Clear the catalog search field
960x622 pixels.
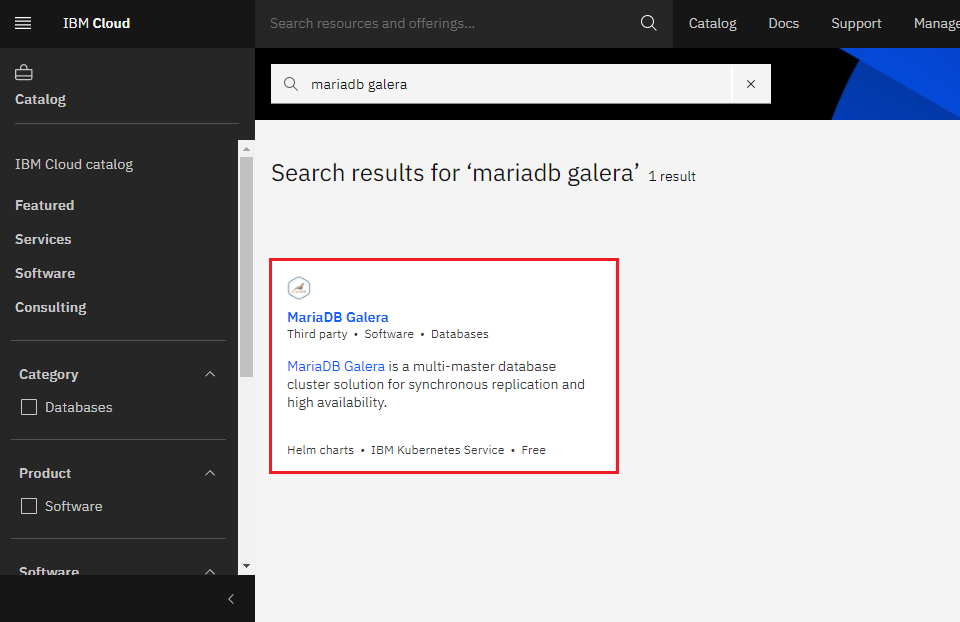tap(751, 84)
